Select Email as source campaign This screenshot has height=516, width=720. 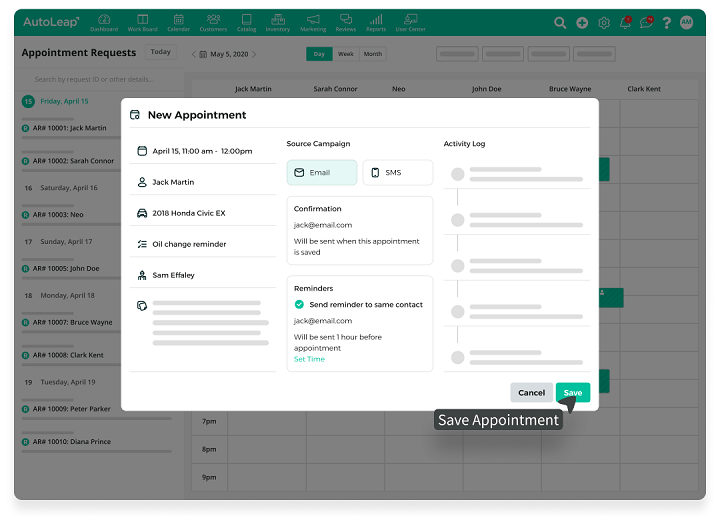click(x=321, y=173)
